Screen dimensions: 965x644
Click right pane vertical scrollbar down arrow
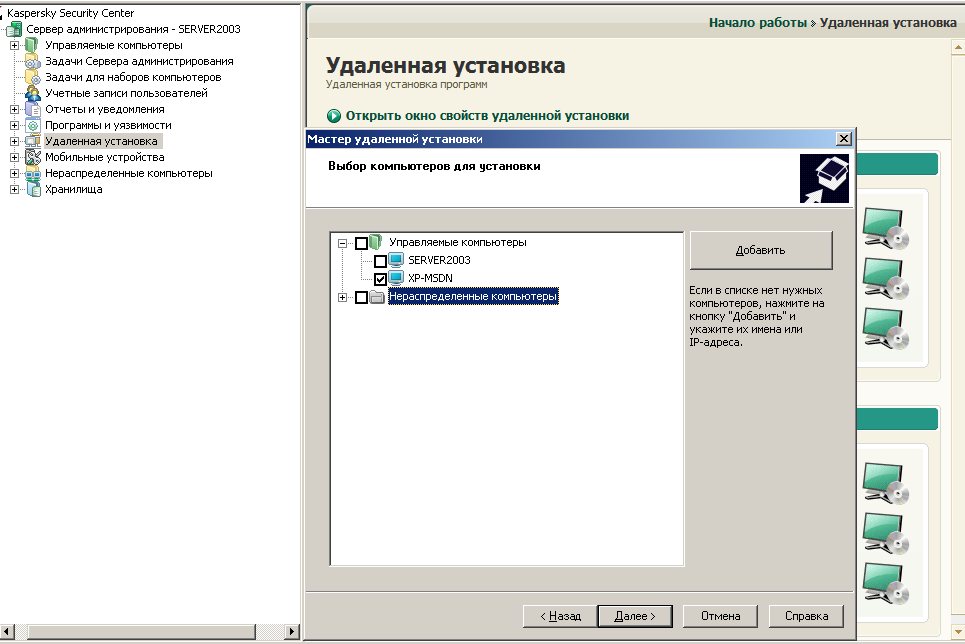pyautogui.click(x=958, y=632)
